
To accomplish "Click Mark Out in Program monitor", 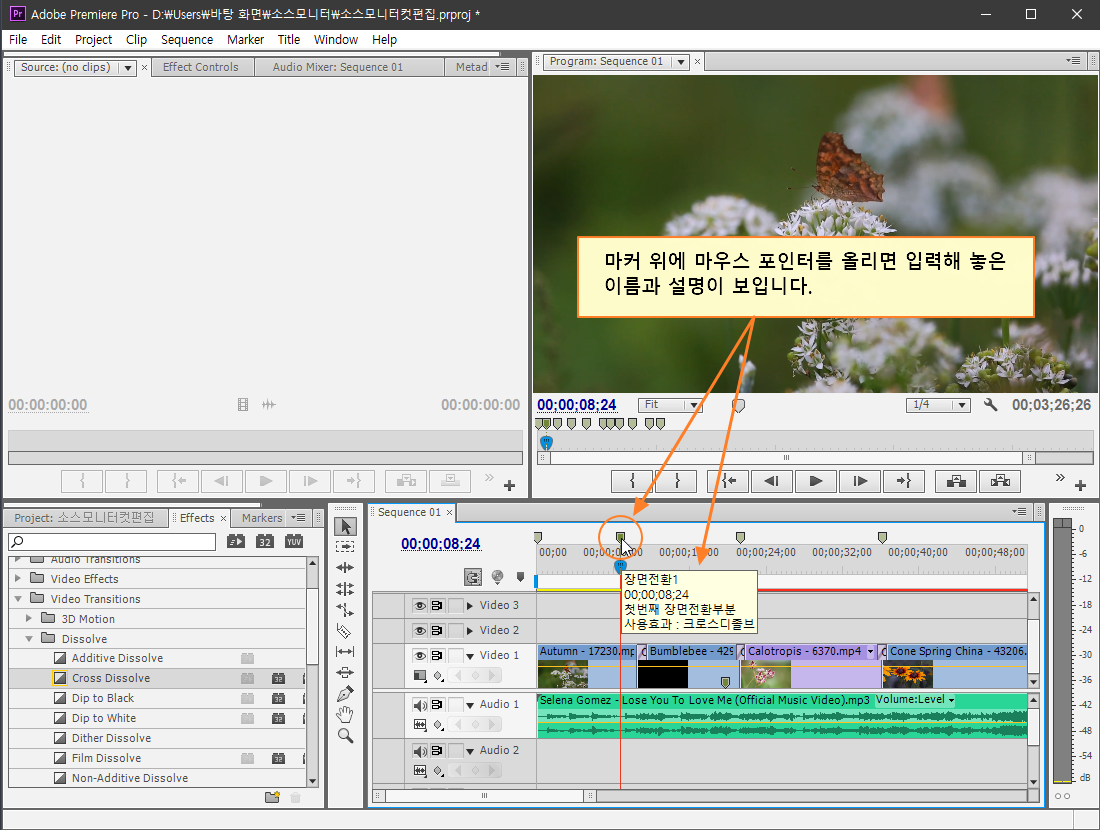I will pyautogui.click(x=676, y=481).
